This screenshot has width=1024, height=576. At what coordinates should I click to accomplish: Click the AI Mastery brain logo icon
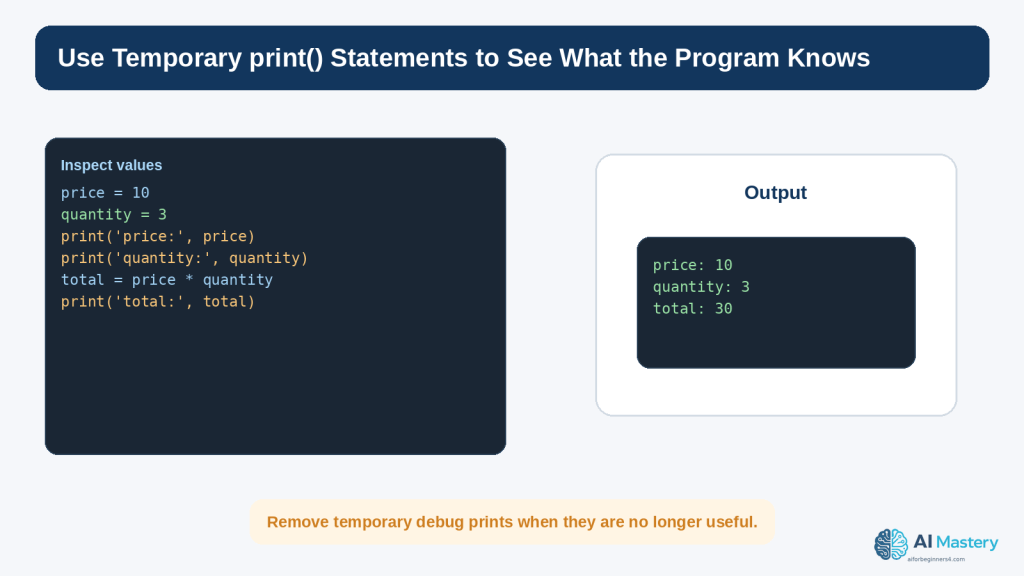click(891, 544)
